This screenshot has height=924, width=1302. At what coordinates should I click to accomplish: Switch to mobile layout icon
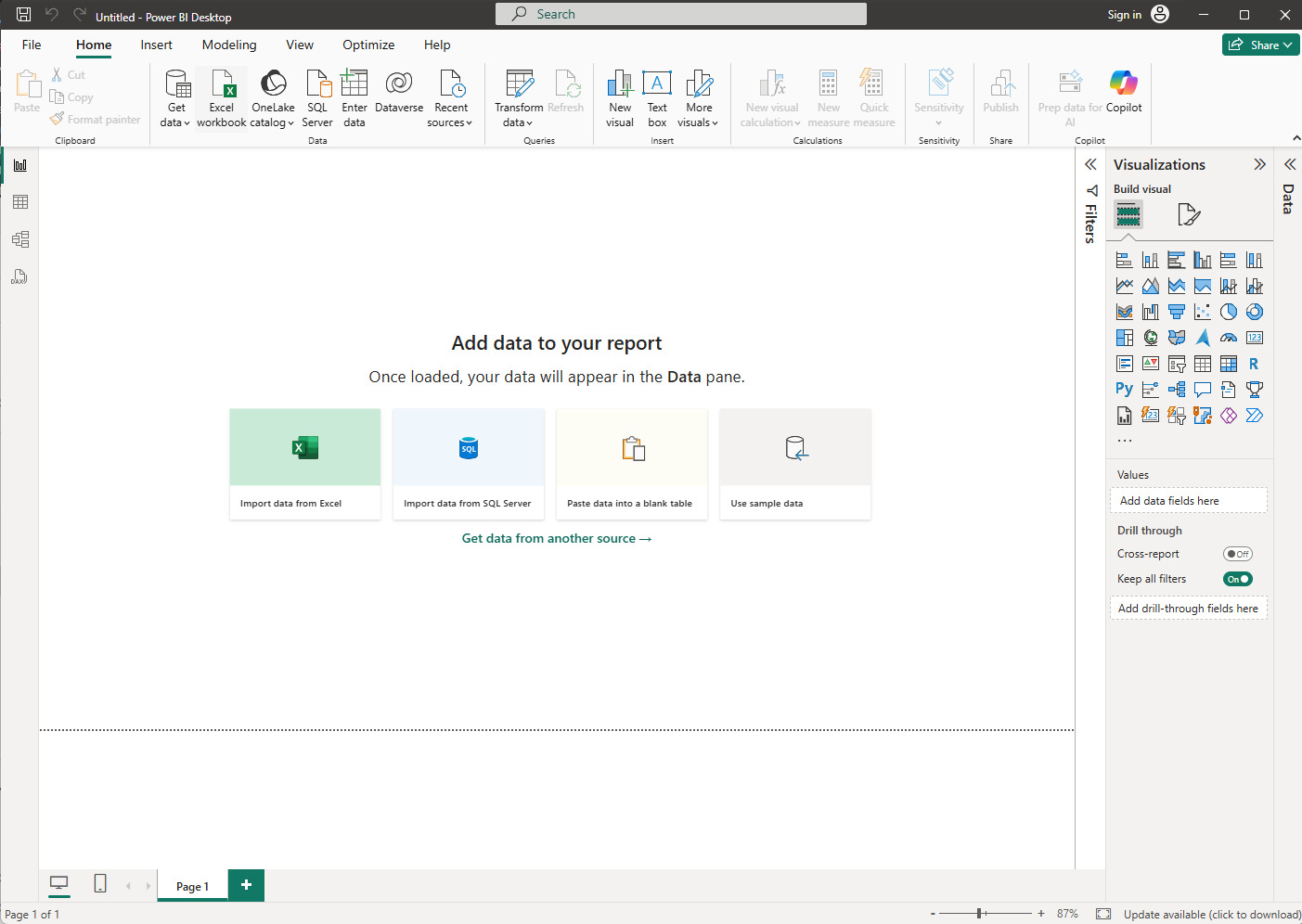point(100,883)
